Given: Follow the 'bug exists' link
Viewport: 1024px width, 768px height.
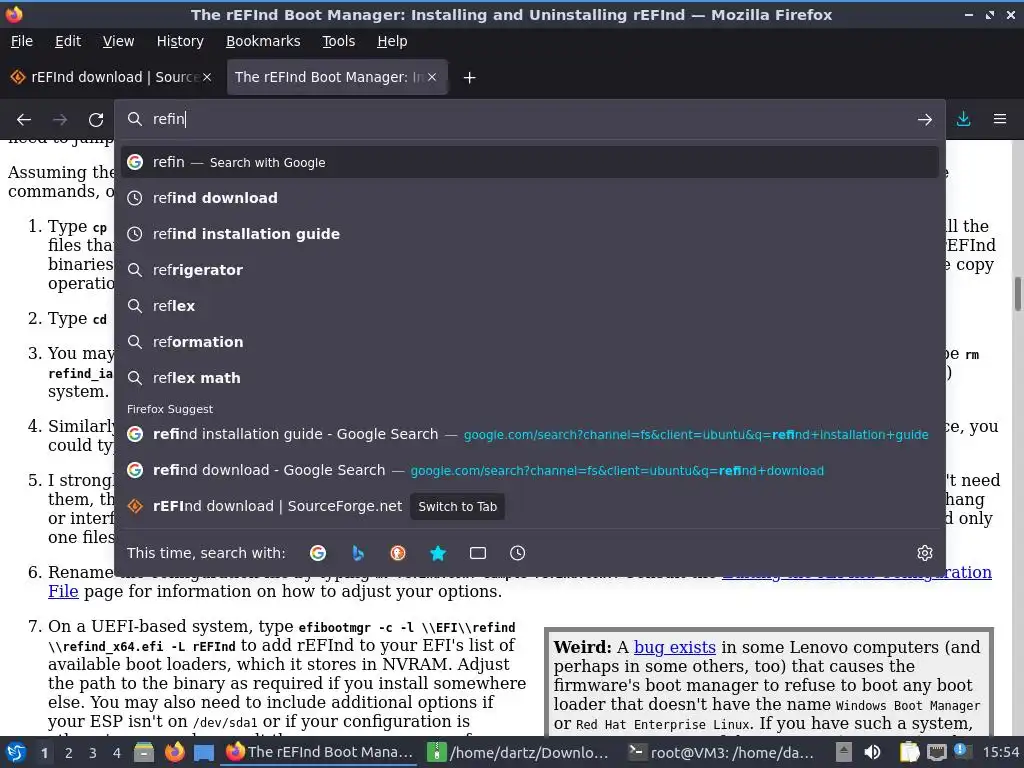Looking at the screenshot, I should [x=675, y=647].
